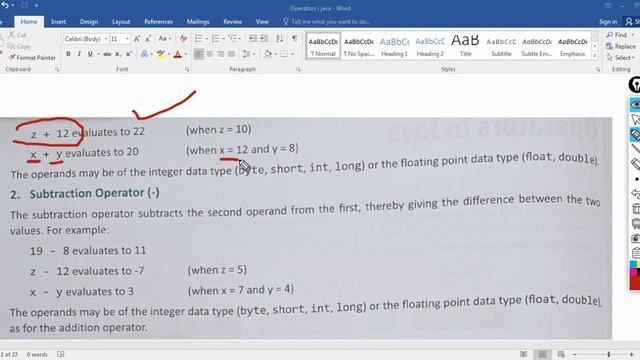Expand borders dropdown arrow

pos(292,54)
